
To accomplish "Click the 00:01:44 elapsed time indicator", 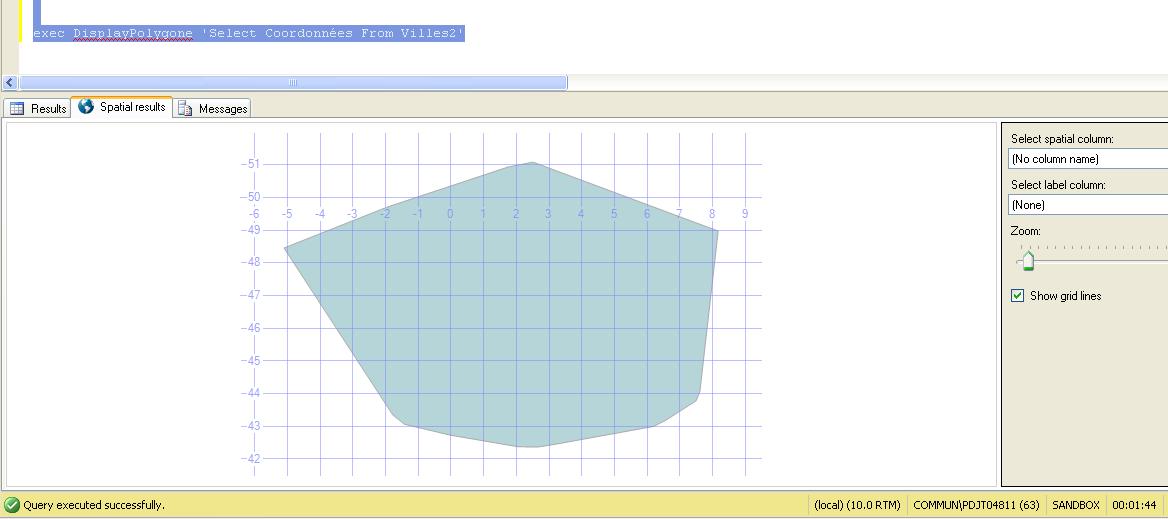I will pos(1134,505).
